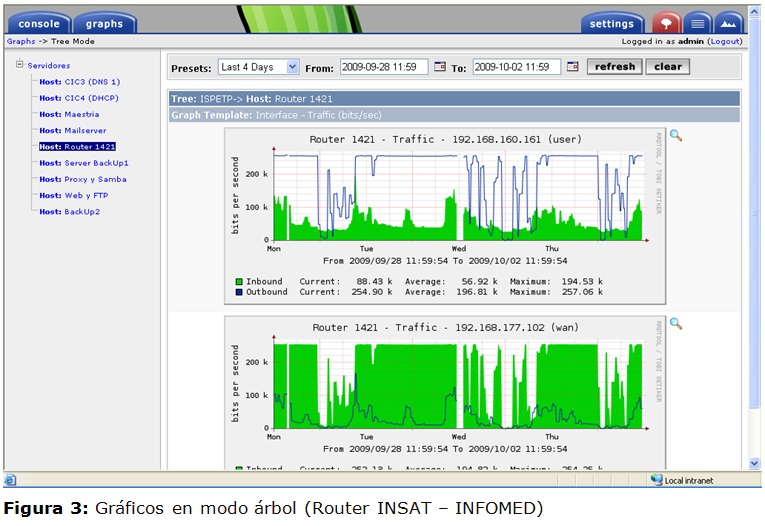Click the Logout link
765x526 pixels.
[x=725, y=42]
